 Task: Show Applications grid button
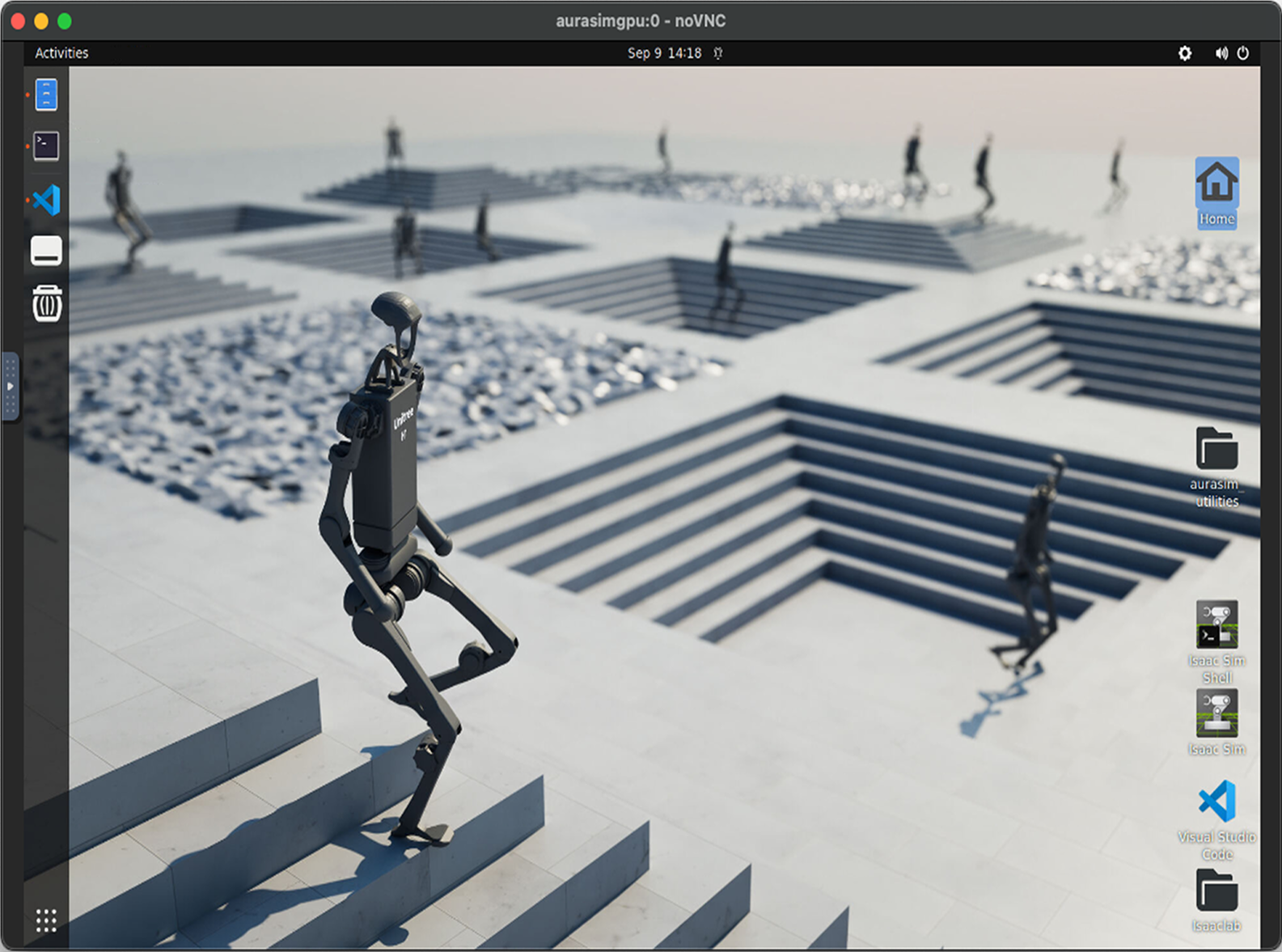(46, 920)
